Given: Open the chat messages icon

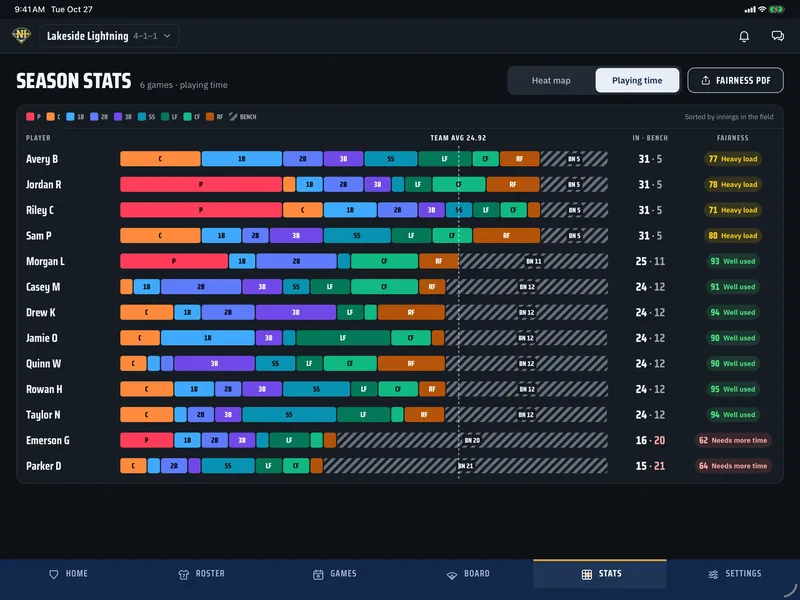Looking at the screenshot, I should 778,36.
